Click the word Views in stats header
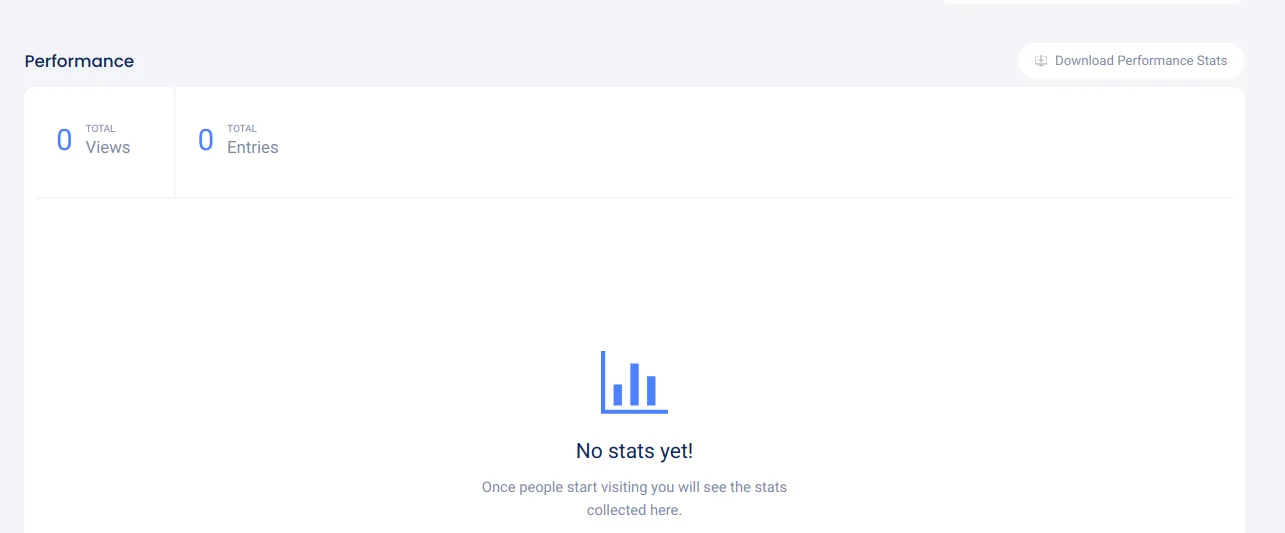 108,148
